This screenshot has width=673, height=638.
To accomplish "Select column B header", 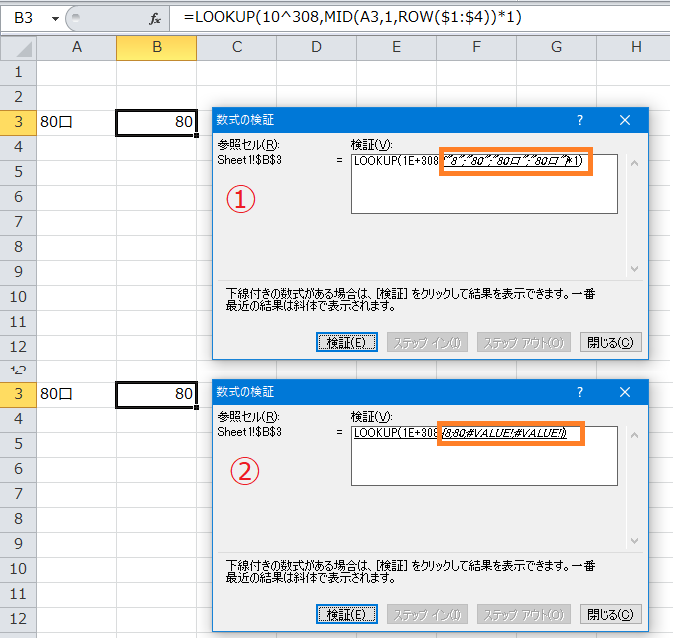I will (x=157, y=47).
